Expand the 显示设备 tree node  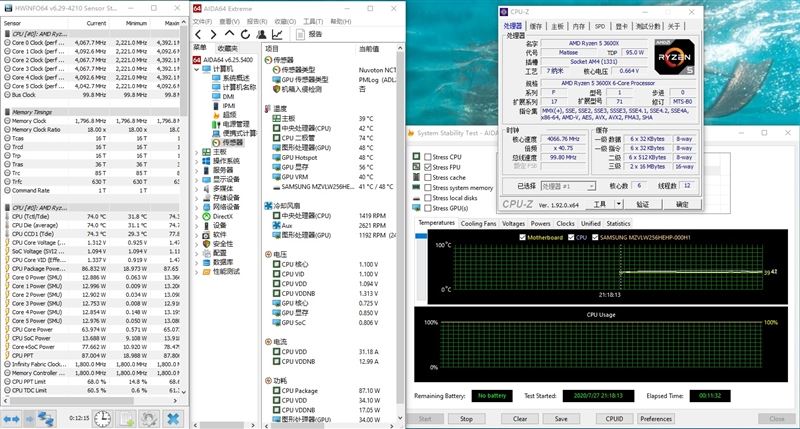(197, 180)
